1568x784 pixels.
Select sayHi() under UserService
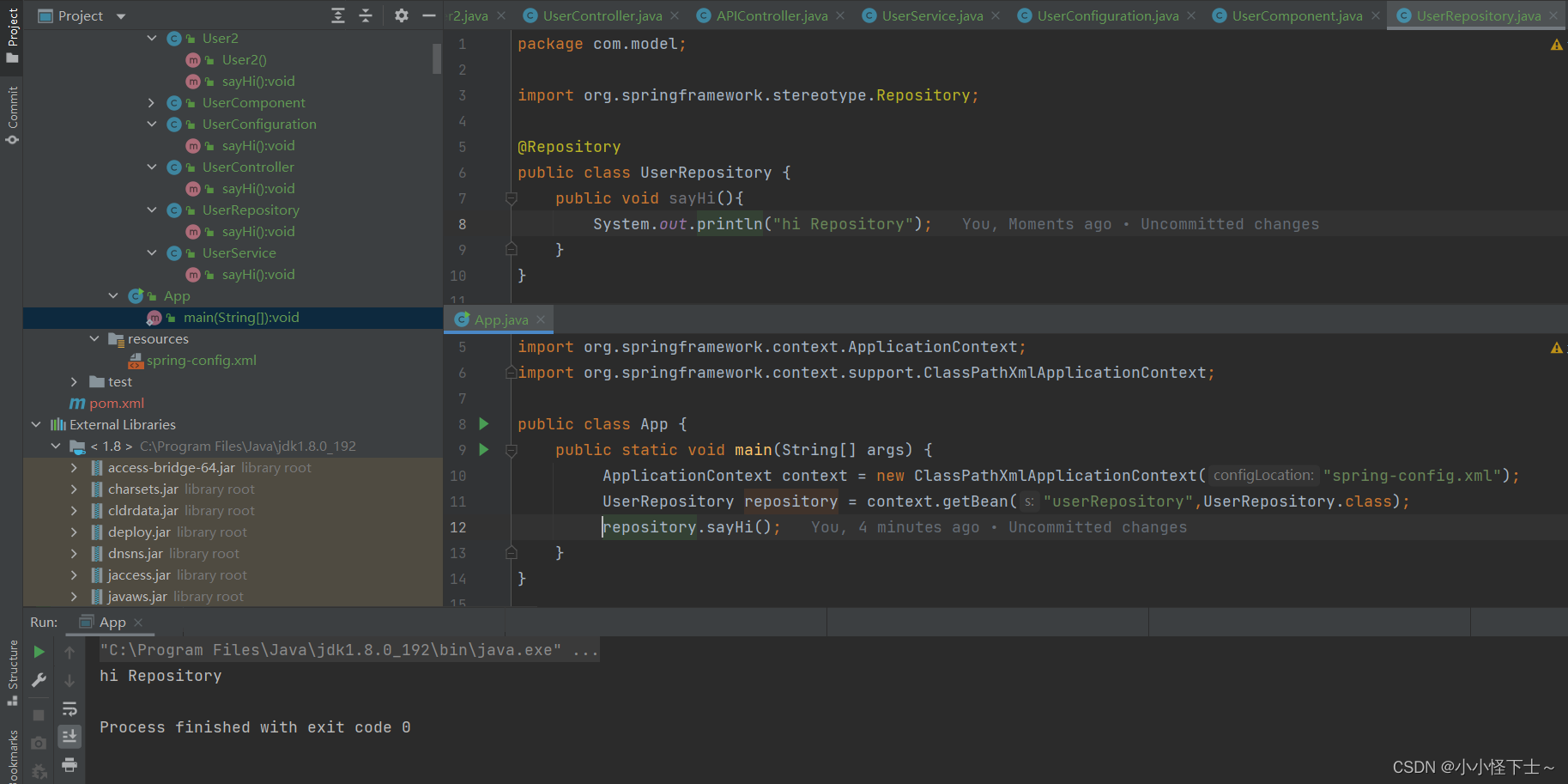[258, 274]
